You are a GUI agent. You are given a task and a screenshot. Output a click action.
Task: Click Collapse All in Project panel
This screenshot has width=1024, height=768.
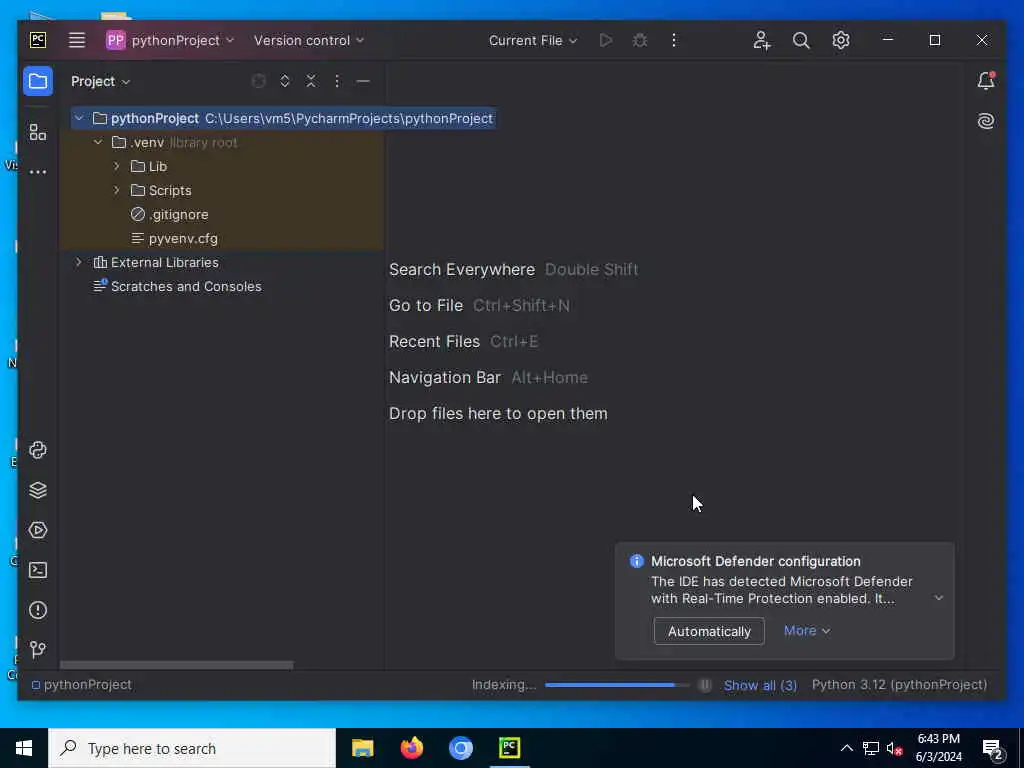pos(311,81)
